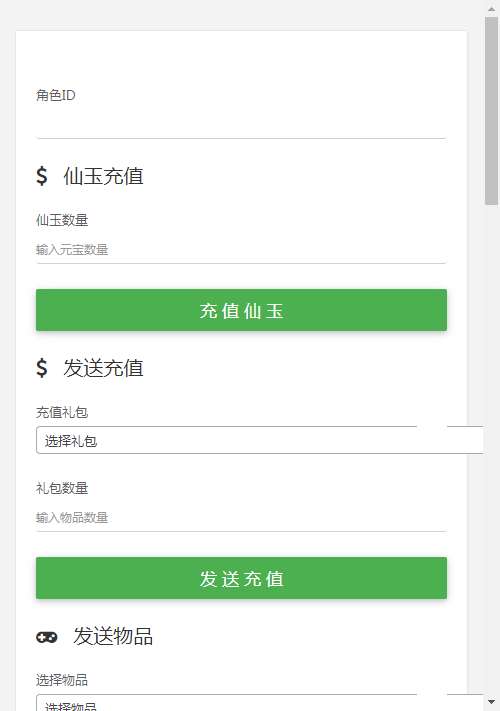The image size is (500, 711).
Task: Click the 输入元宝数量 input field
Action: [241, 250]
